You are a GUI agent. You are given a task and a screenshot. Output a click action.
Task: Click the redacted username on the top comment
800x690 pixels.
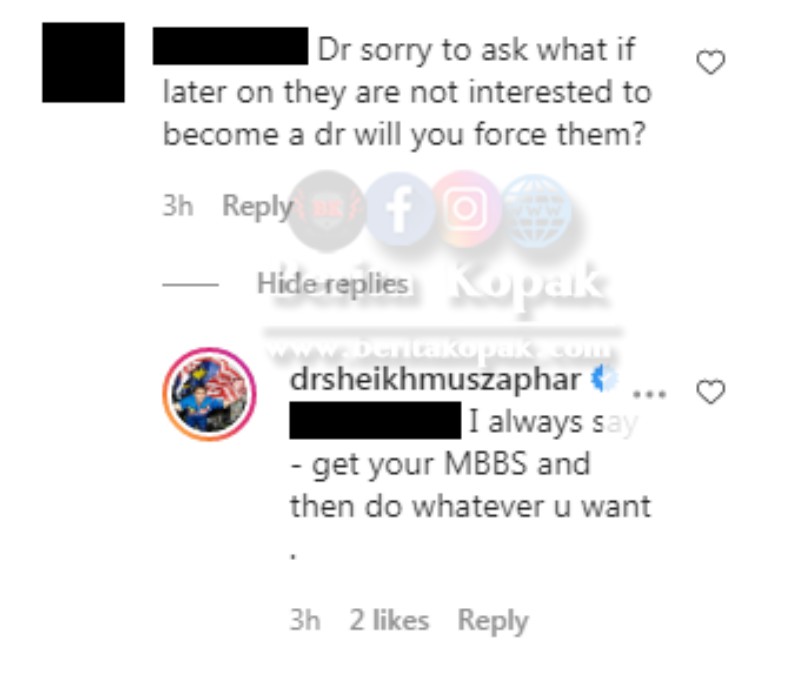click(x=231, y=46)
